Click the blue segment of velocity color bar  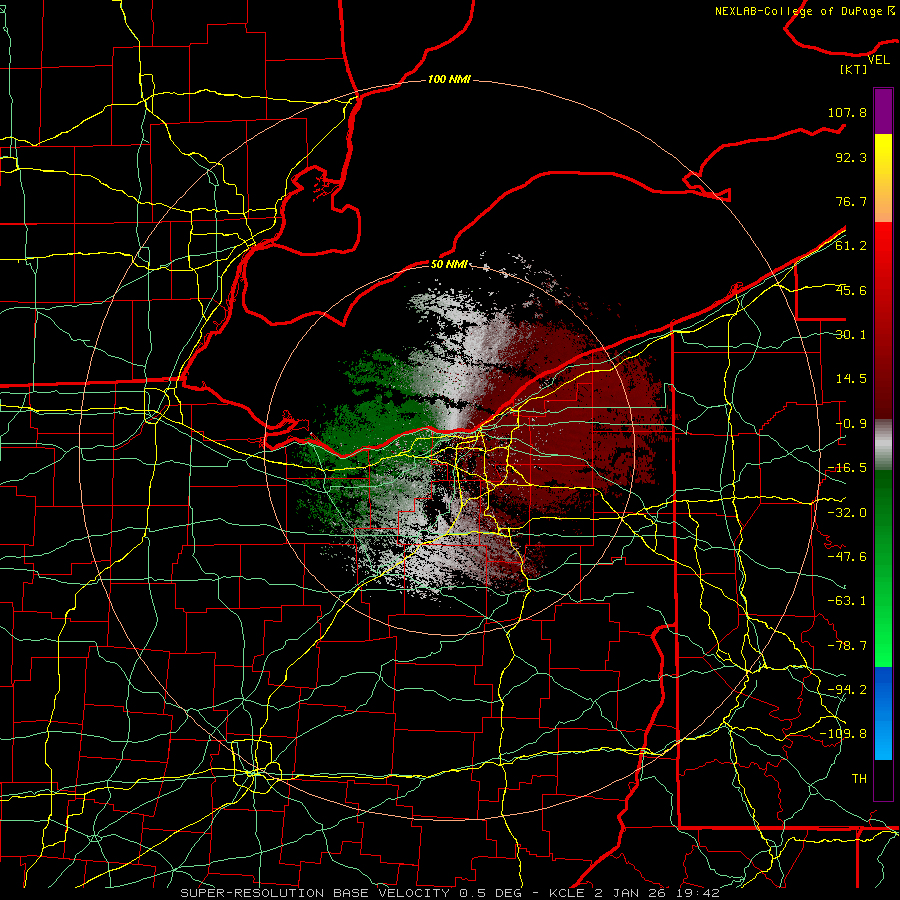point(883,713)
